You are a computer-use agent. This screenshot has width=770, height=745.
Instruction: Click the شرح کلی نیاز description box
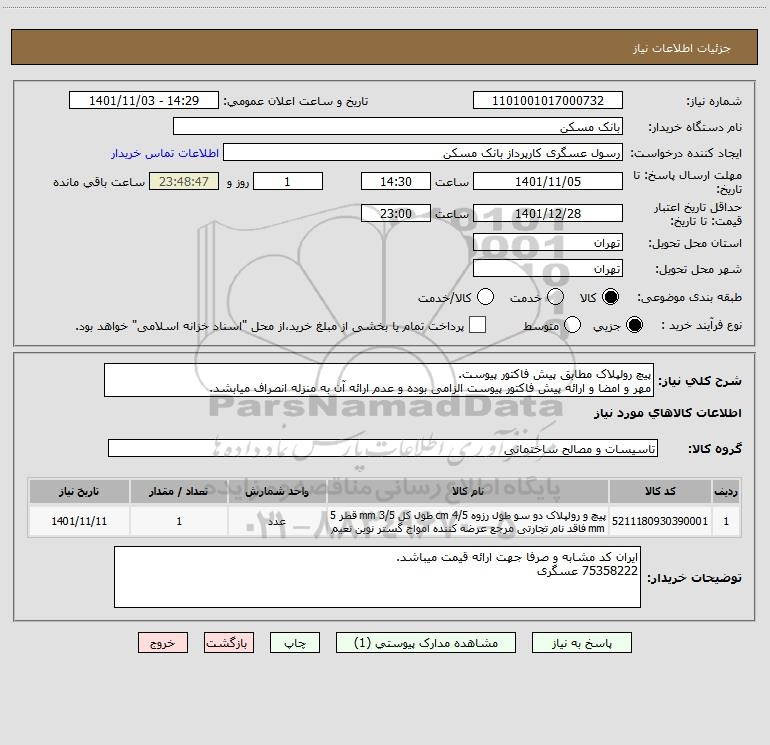(370, 380)
